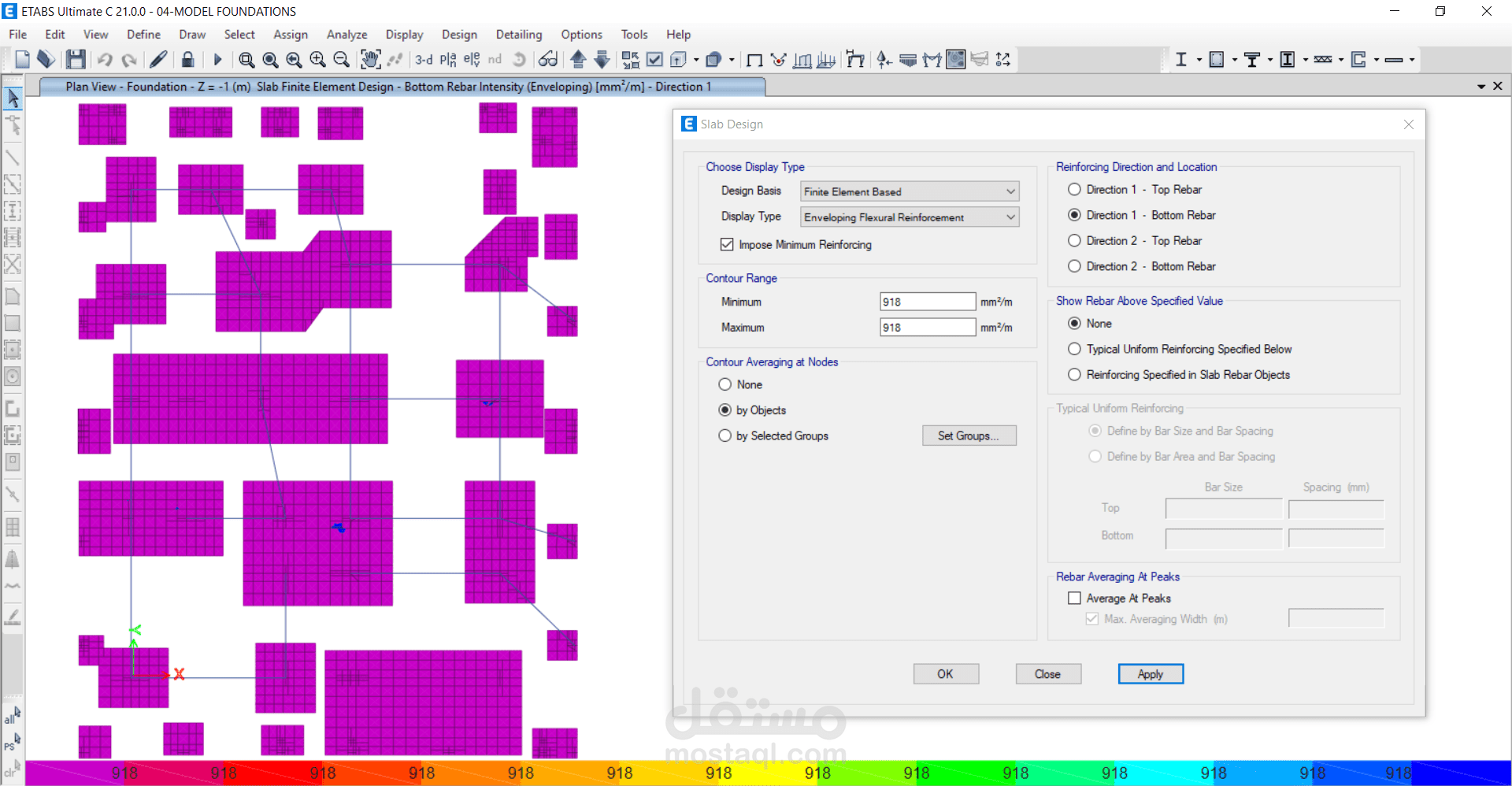Expand dropdown arrow beside concrete frame design icon
The width and height of the screenshot is (1512, 786).
click(x=1235, y=59)
